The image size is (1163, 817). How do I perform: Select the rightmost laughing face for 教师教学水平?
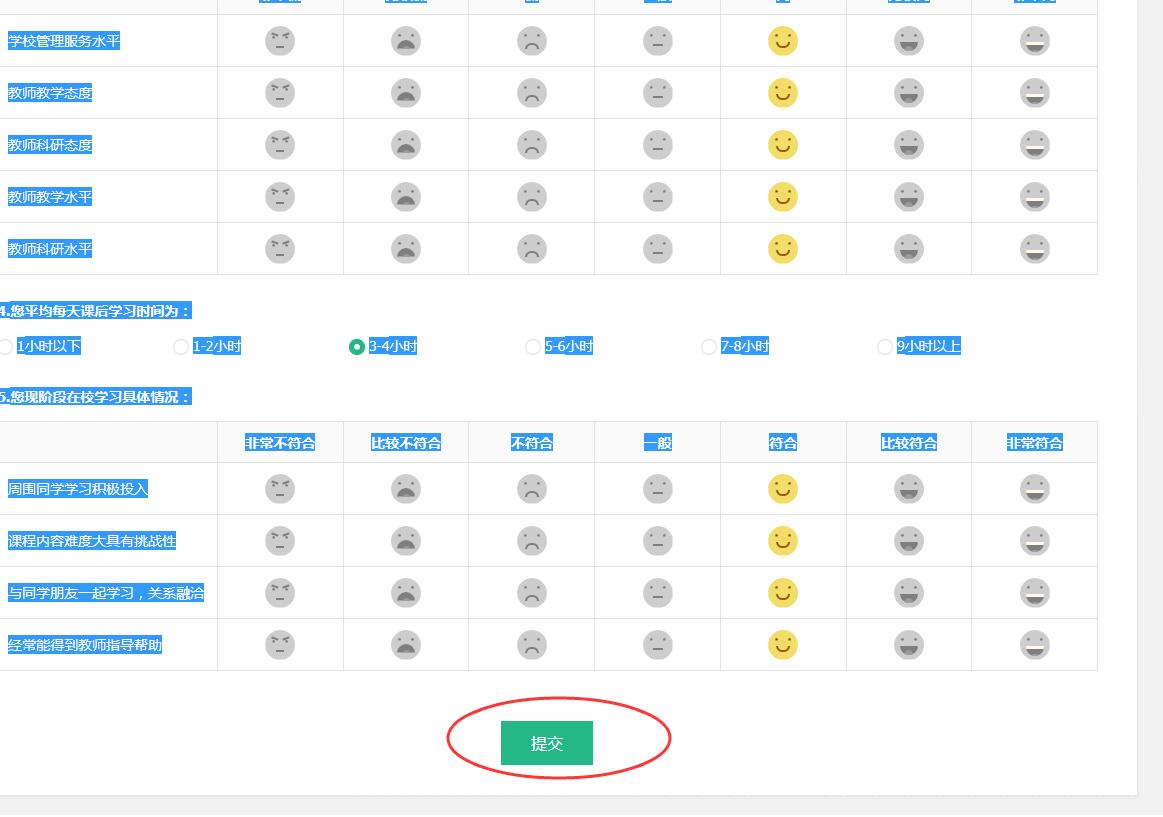click(1034, 197)
